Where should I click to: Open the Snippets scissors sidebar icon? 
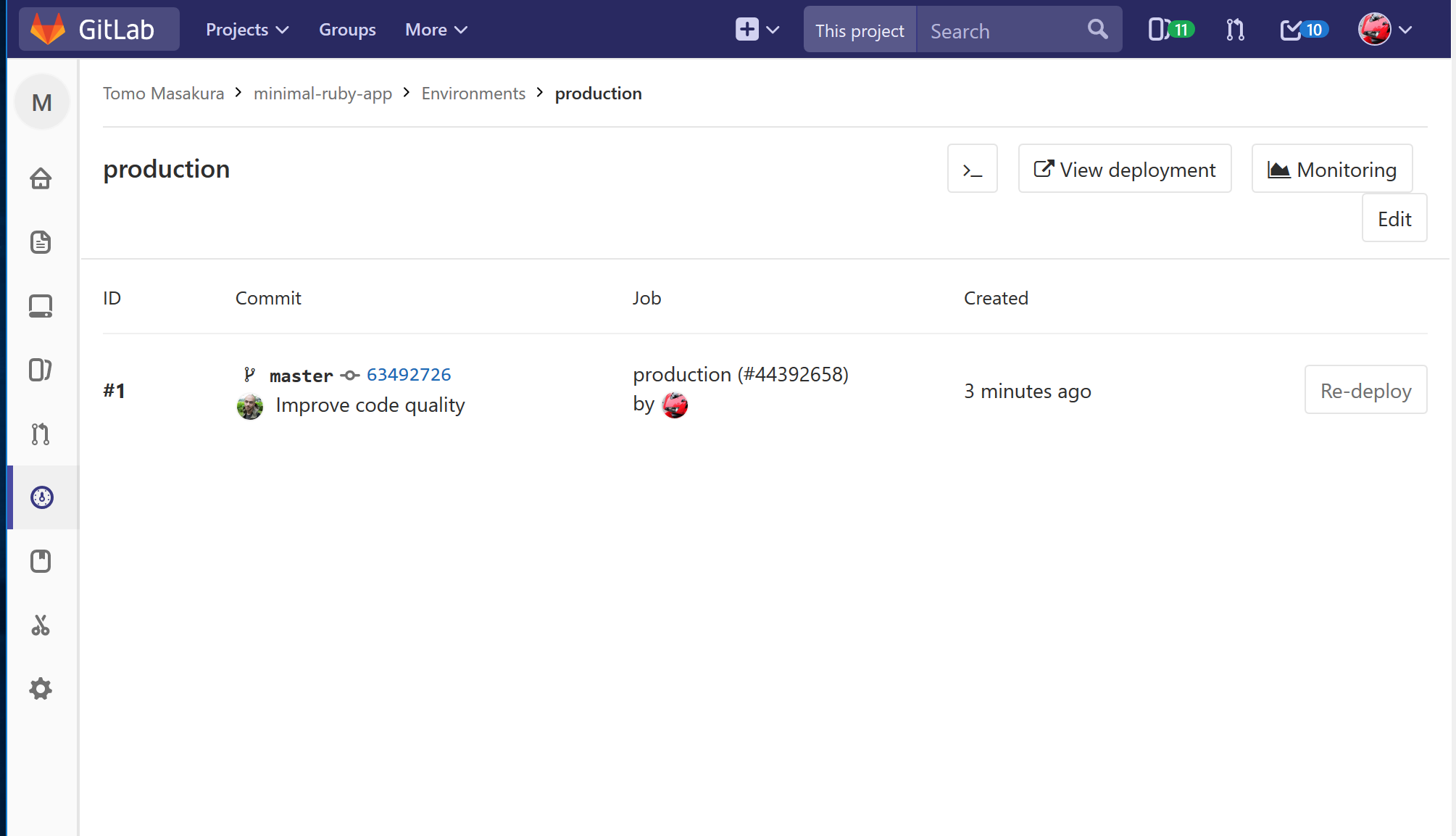point(41,625)
